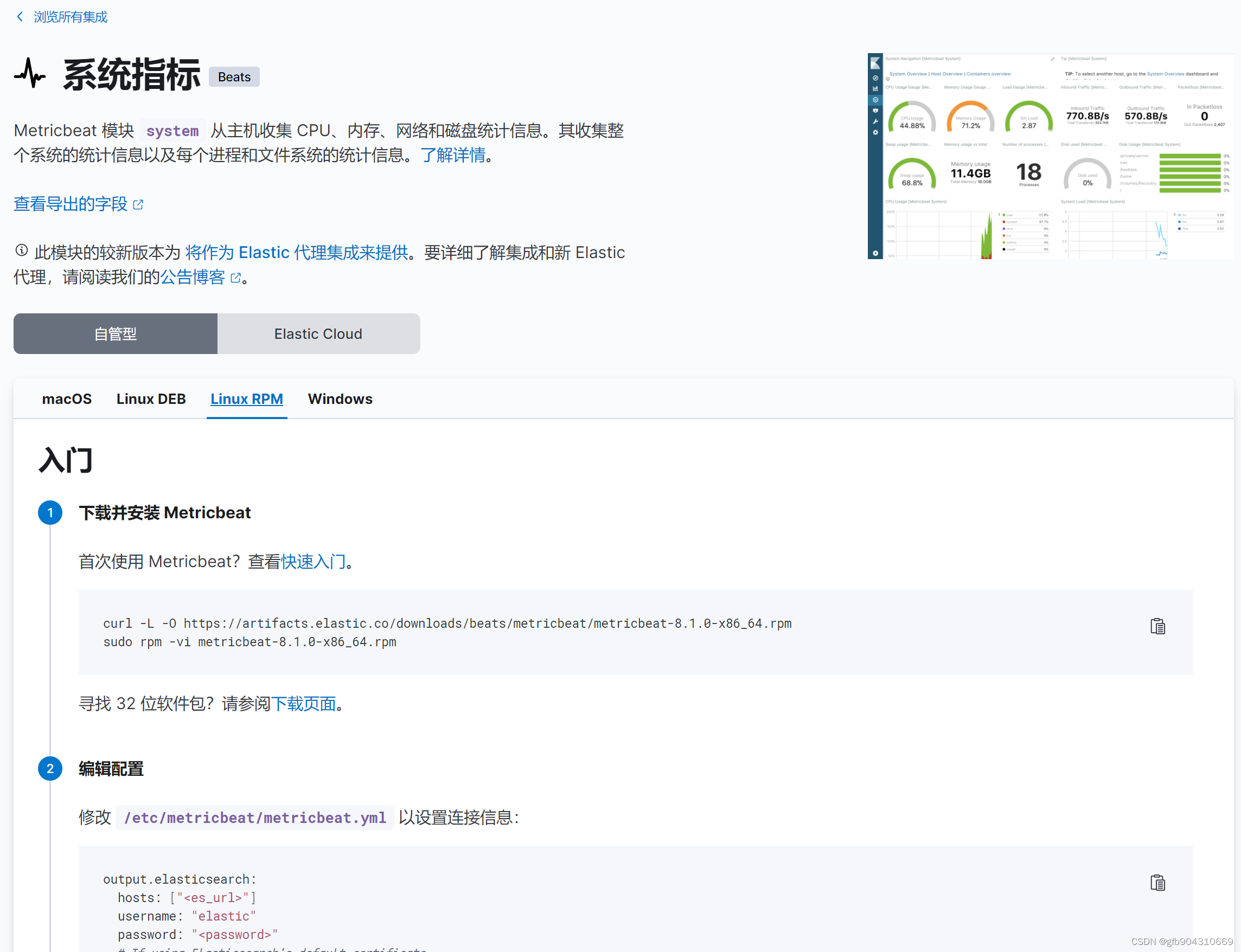The image size is (1241, 952).
Task: Click external link icon next to 查看导出的字段
Action: pyautogui.click(x=138, y=204)
